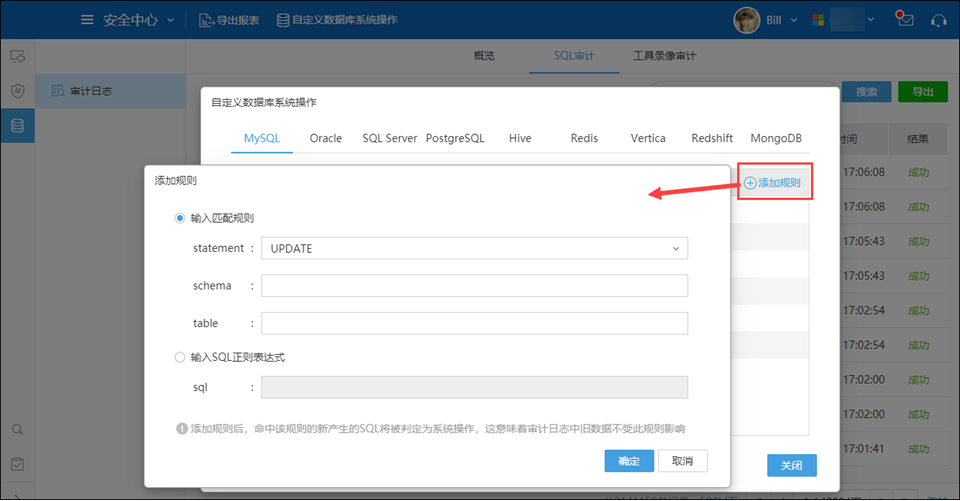960x501 pixels.
Task: Select the 输入匹配规则 radio button
Action: tap(180, 218)
